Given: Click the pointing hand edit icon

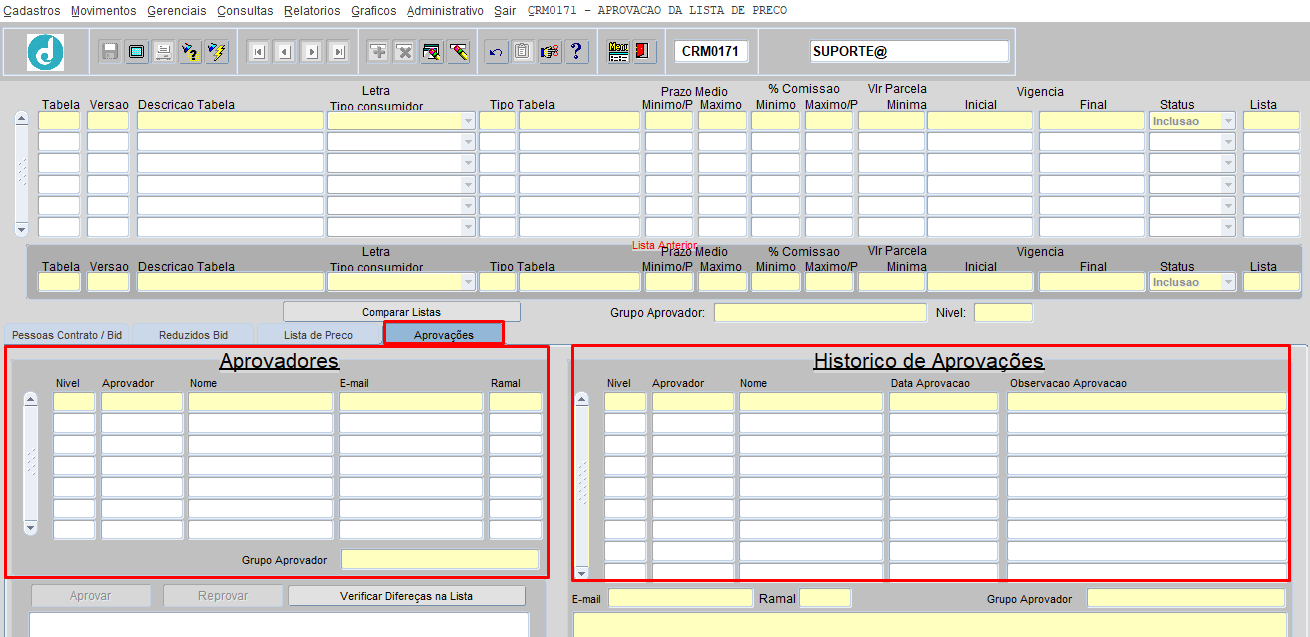Looking at the screenshot, I should (x=549, y=52).
